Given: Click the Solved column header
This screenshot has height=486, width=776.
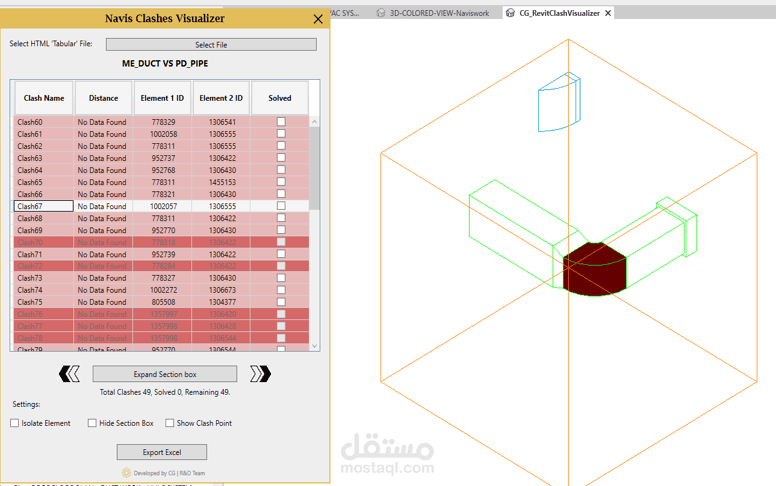Looking at the screenshot, I should (x=280, y=98).
